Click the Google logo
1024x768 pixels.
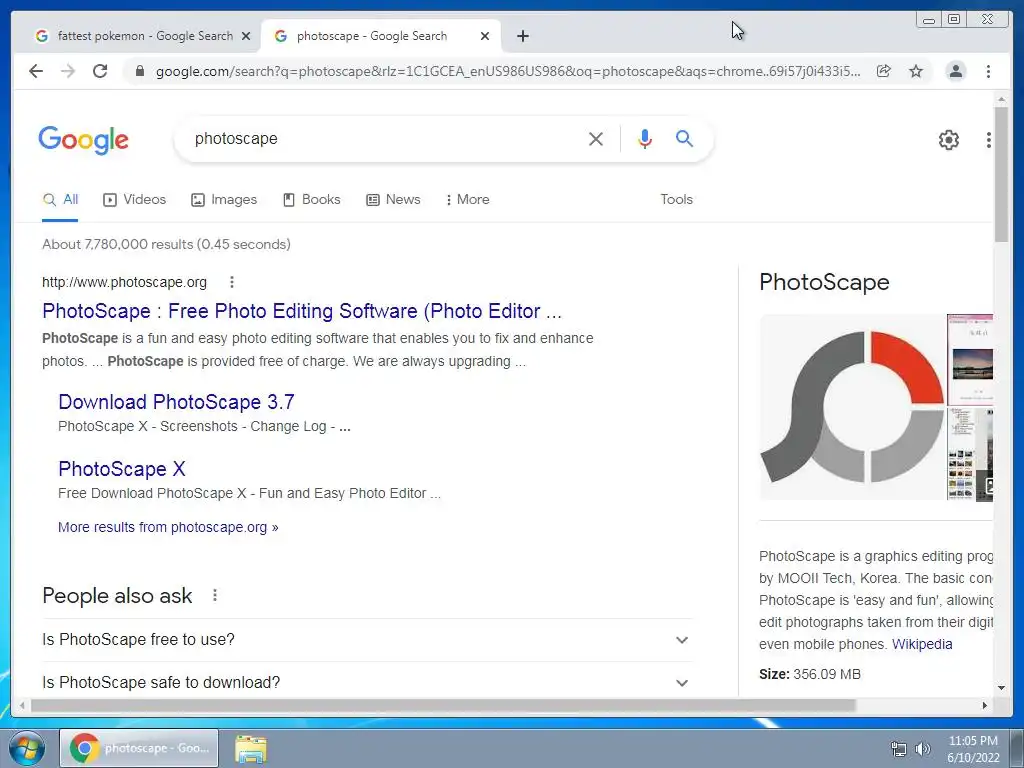pos(84,140)
